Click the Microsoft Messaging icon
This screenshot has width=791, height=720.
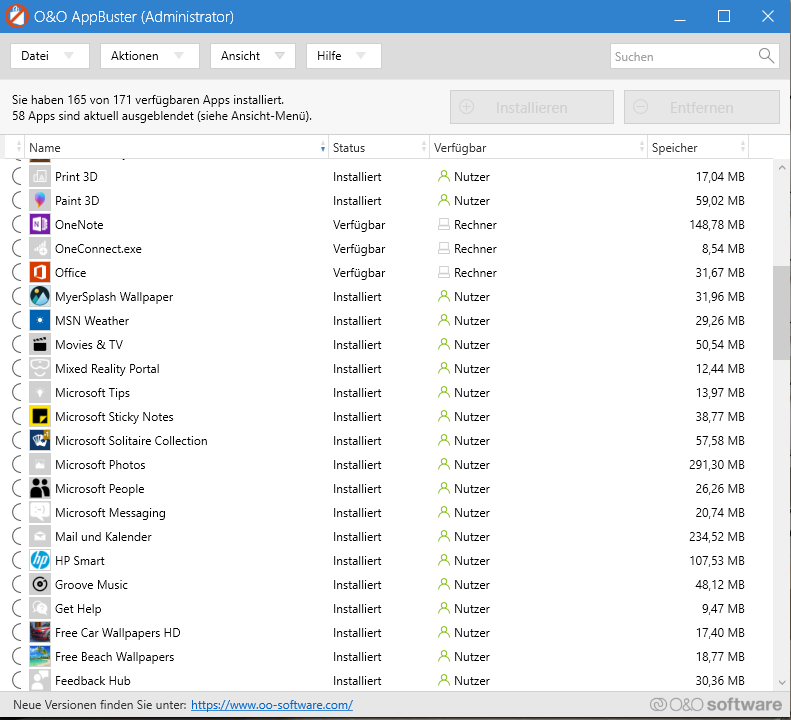click(x=40, y=512)
